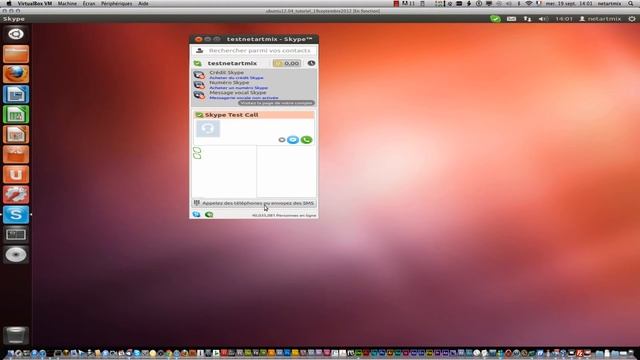Open the Ubuntu Dash home launcher
Image resolution: width=640 pixels, height=360 pixels.
point(16,34)
